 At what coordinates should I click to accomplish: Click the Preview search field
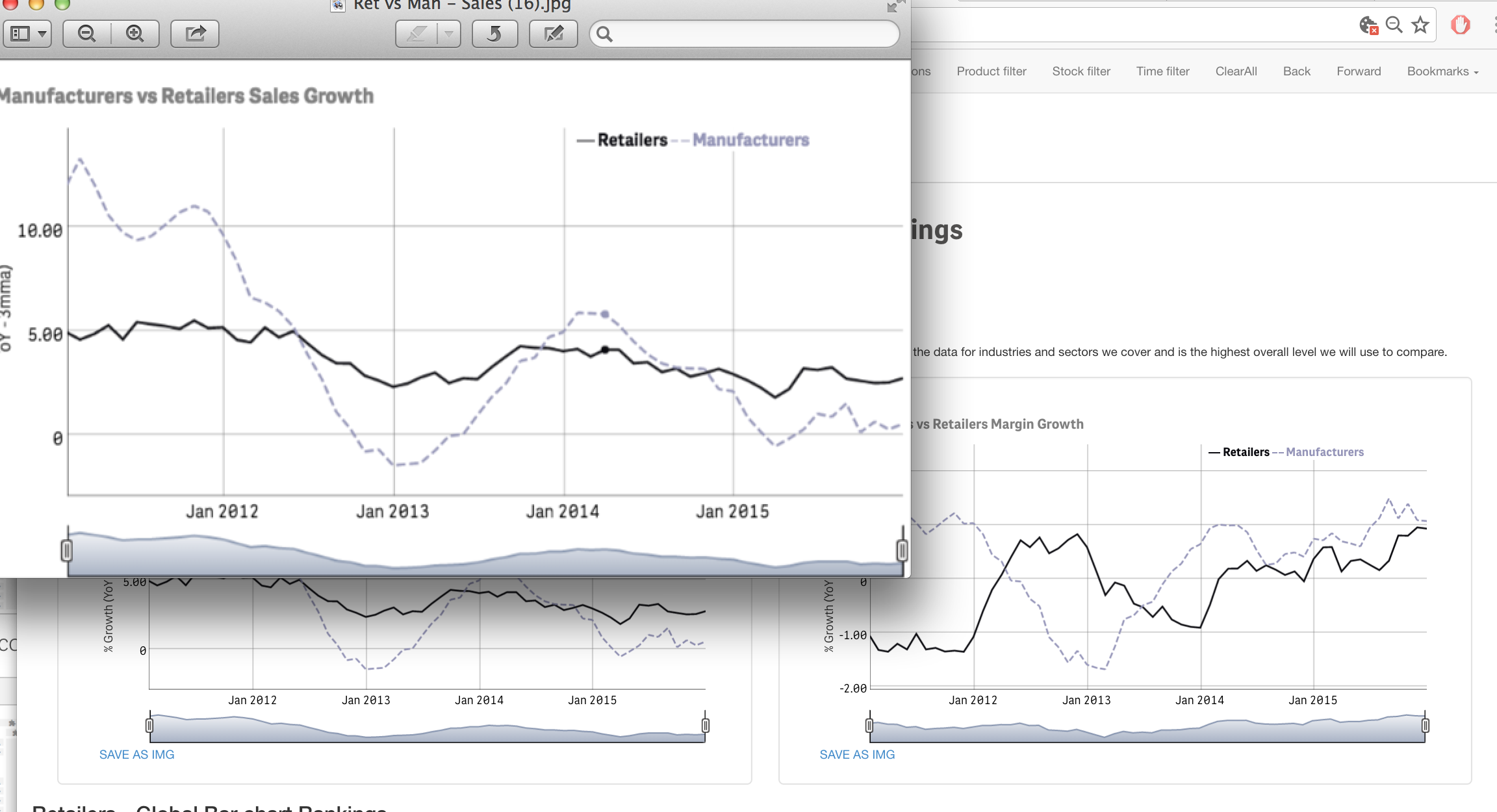(745, 34)
